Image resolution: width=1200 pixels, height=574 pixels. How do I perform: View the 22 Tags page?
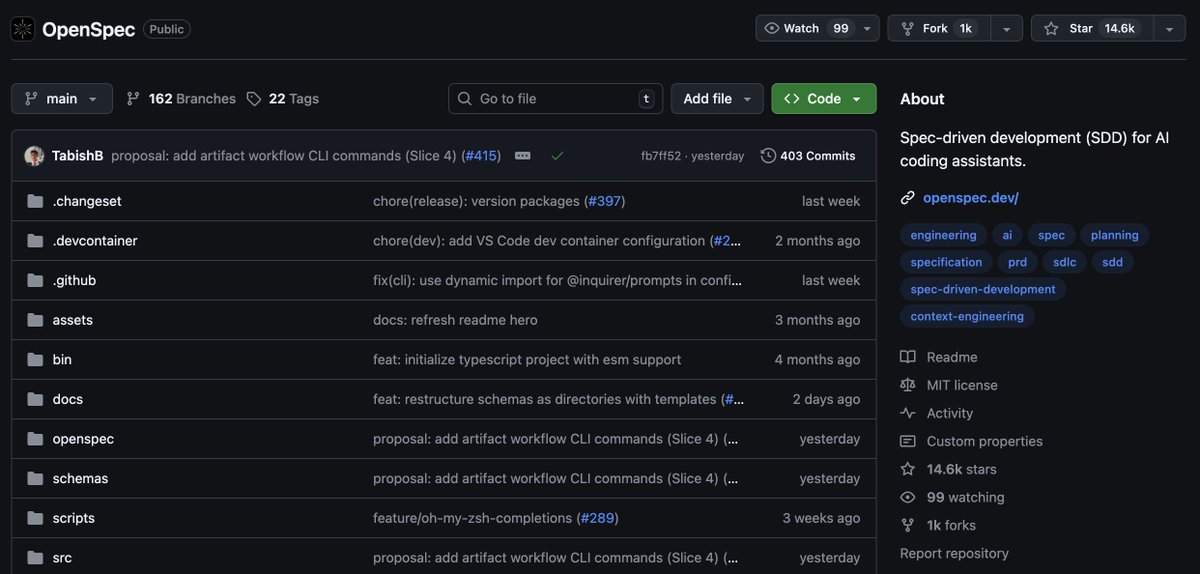(x=283, y=99)
